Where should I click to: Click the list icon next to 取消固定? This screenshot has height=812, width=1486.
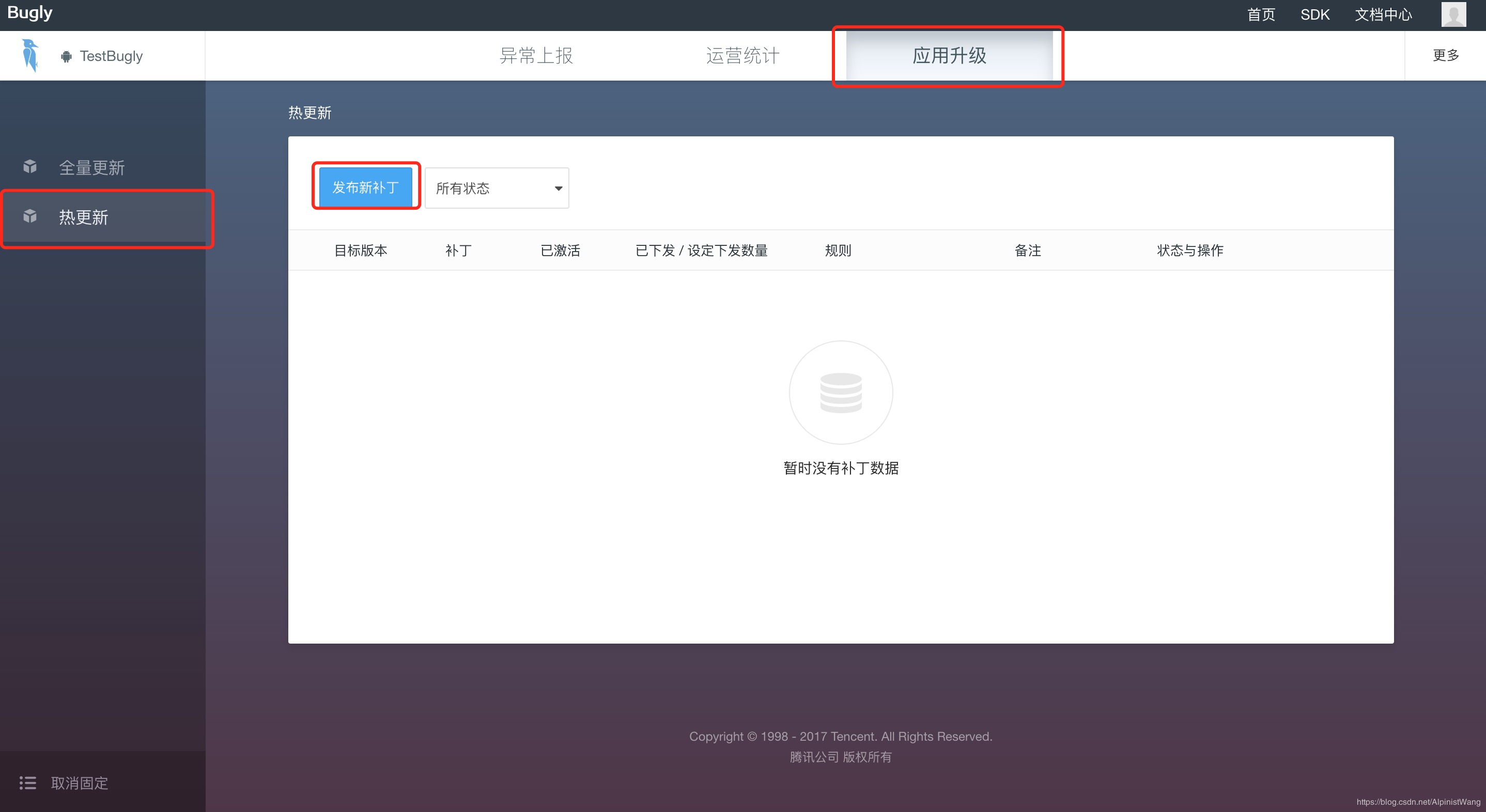28,783
